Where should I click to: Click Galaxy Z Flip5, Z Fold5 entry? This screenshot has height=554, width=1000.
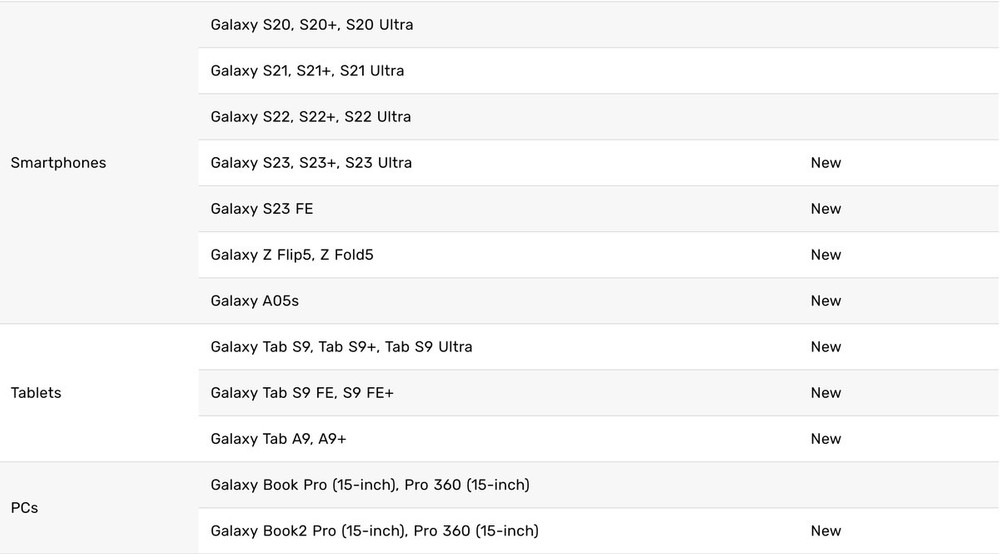(292, 255)
